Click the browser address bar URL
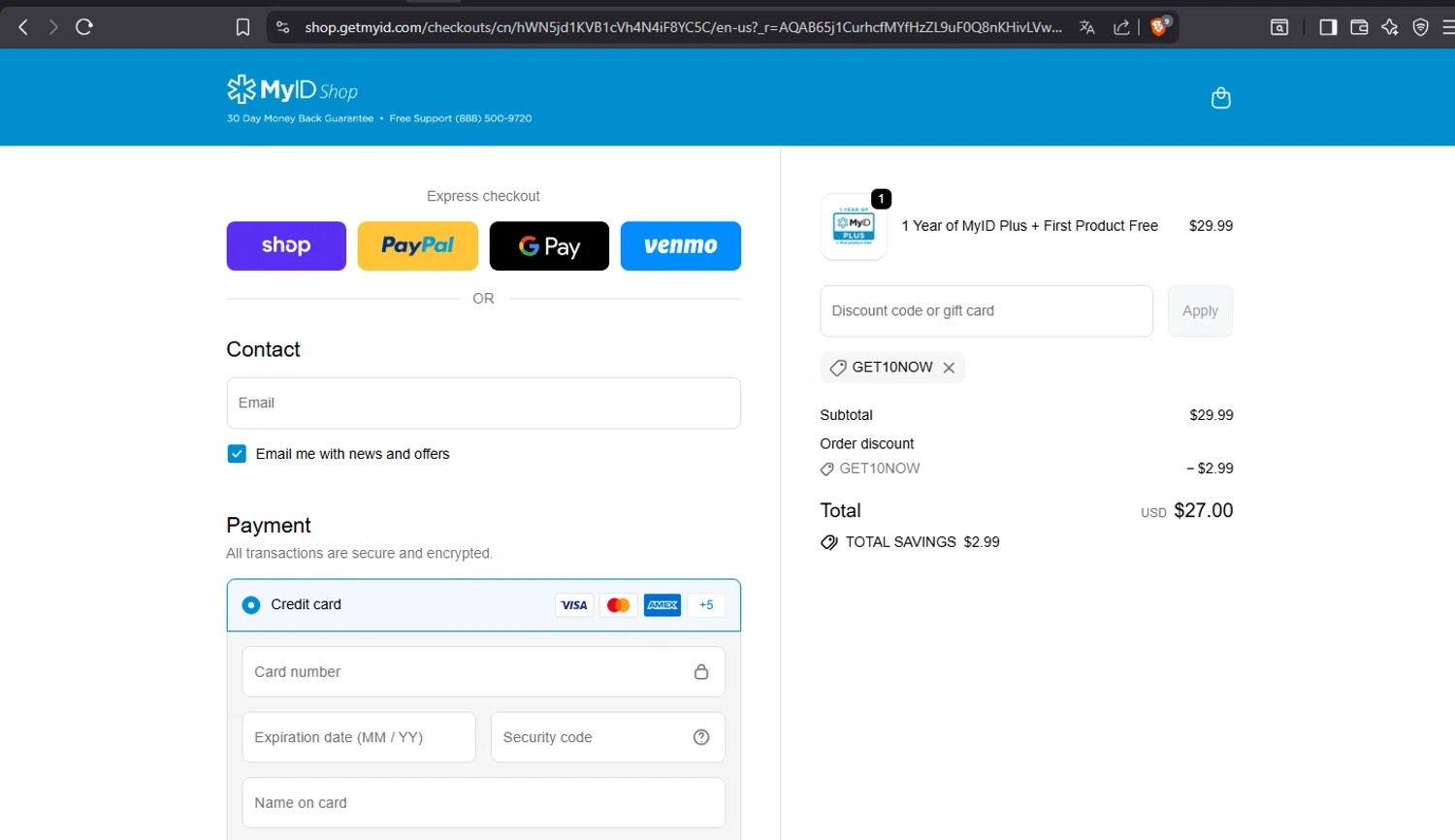Image resolution: width=1455 pixels, height=840 pixels. [684, 27]
